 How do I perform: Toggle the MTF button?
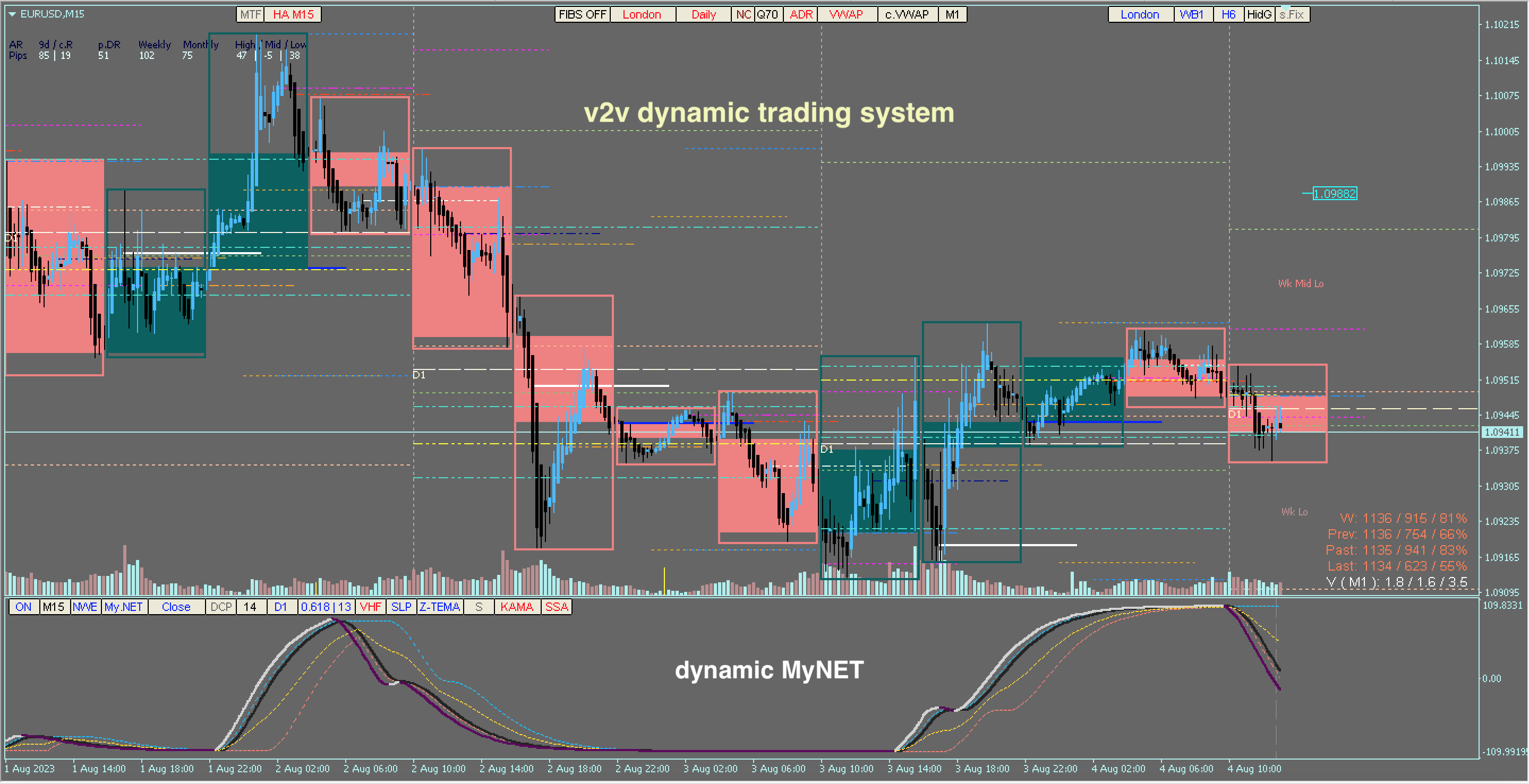click(x=251, y=14)
